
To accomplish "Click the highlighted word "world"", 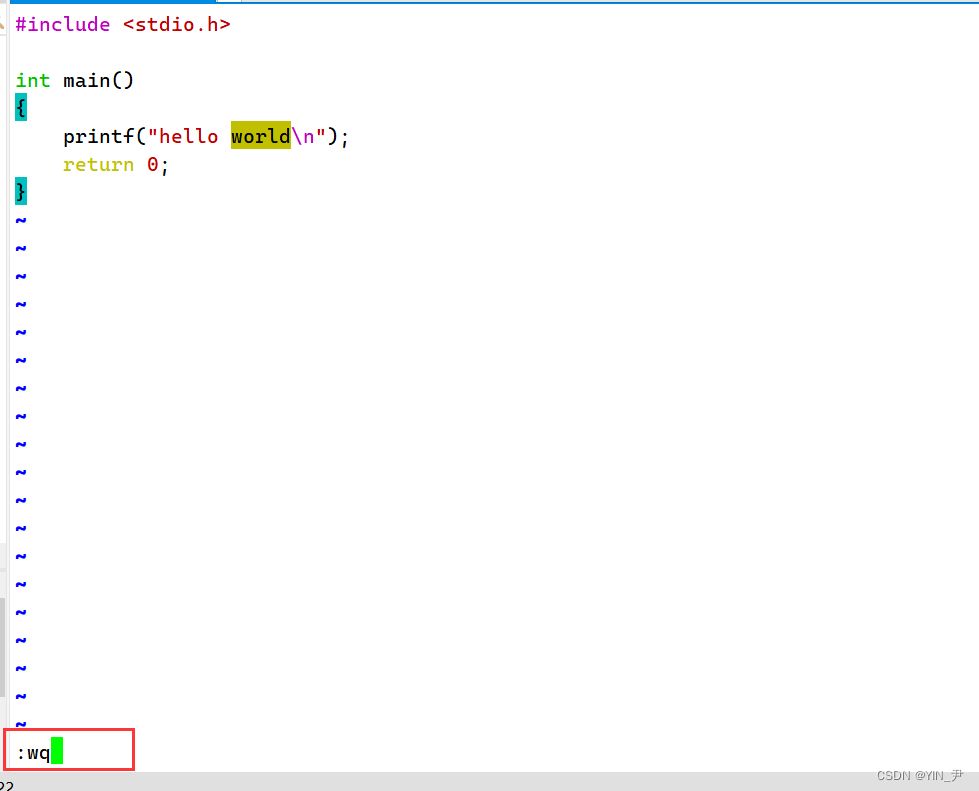I will coord(260,136).
